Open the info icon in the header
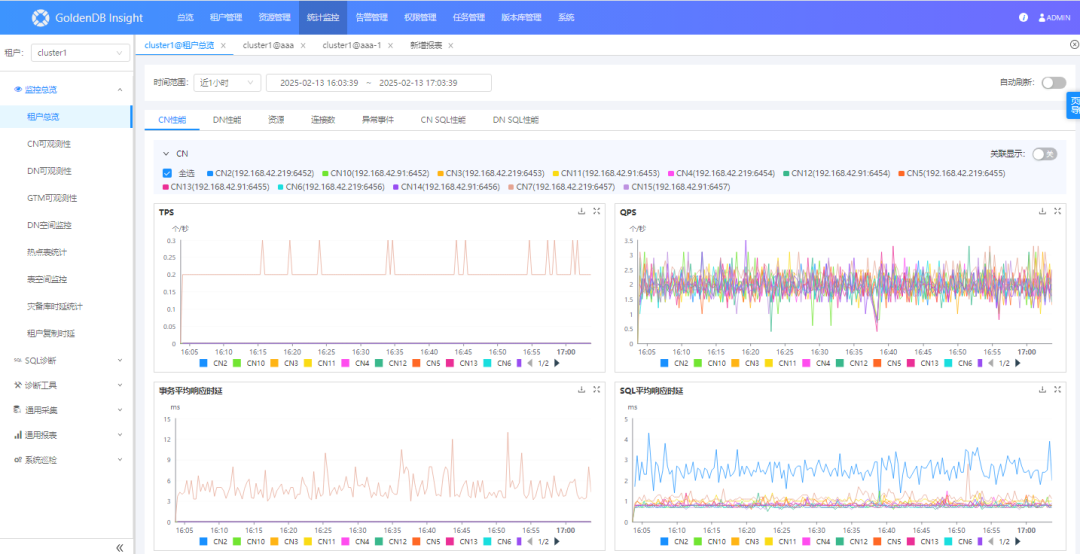1080x554 pixels. [1024, 17]
